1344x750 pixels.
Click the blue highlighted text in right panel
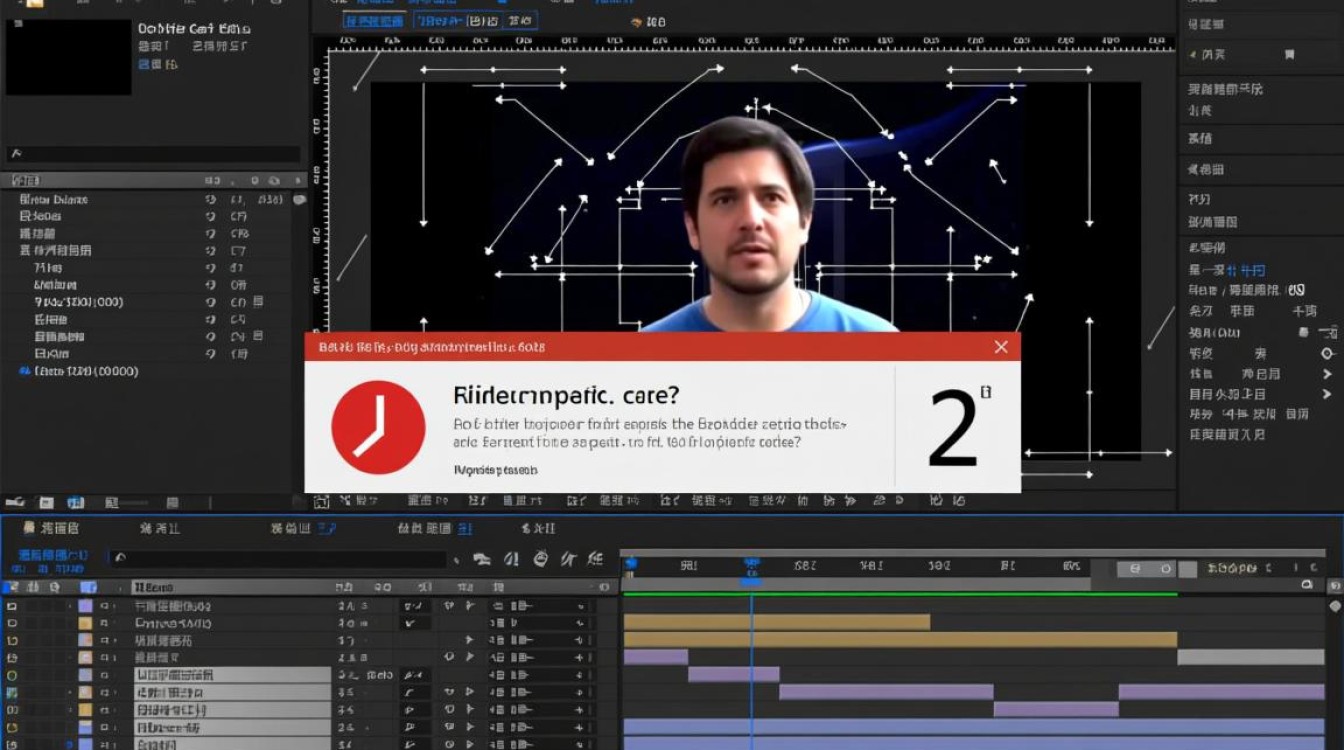[1246, 270]
